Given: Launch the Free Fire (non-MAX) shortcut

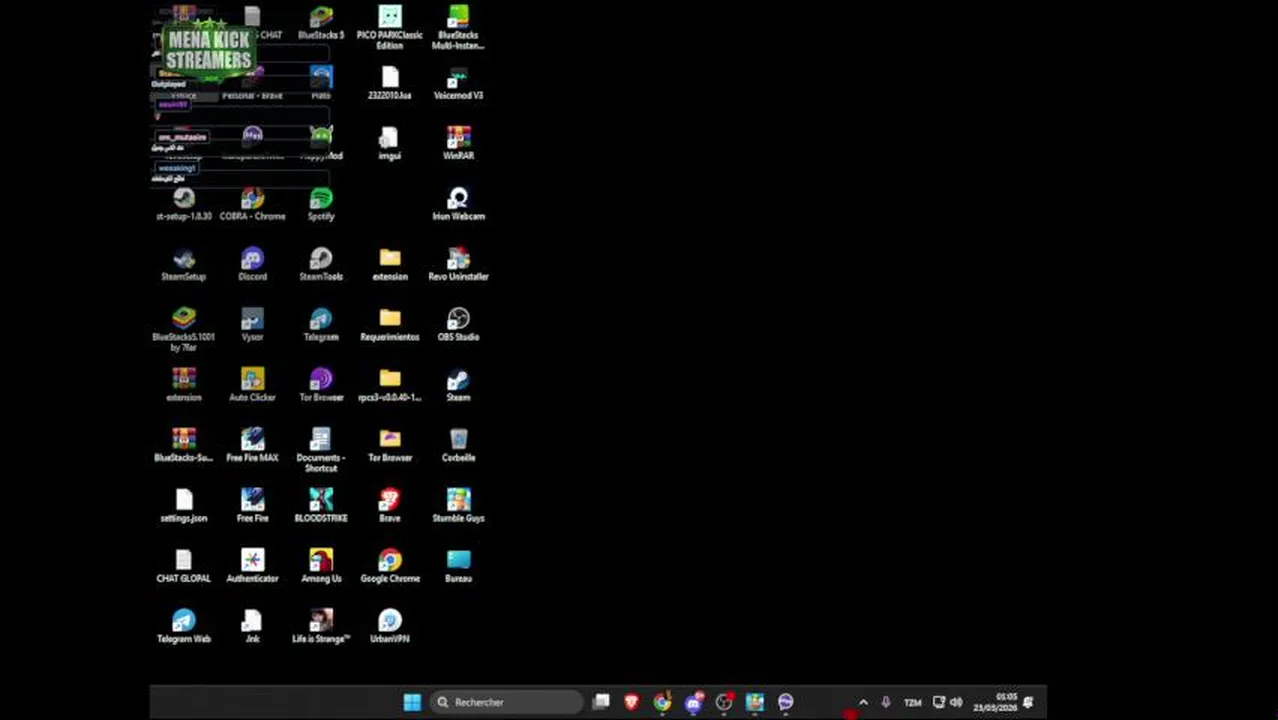Looking at the screenshot, I should [x=252, y=506].
